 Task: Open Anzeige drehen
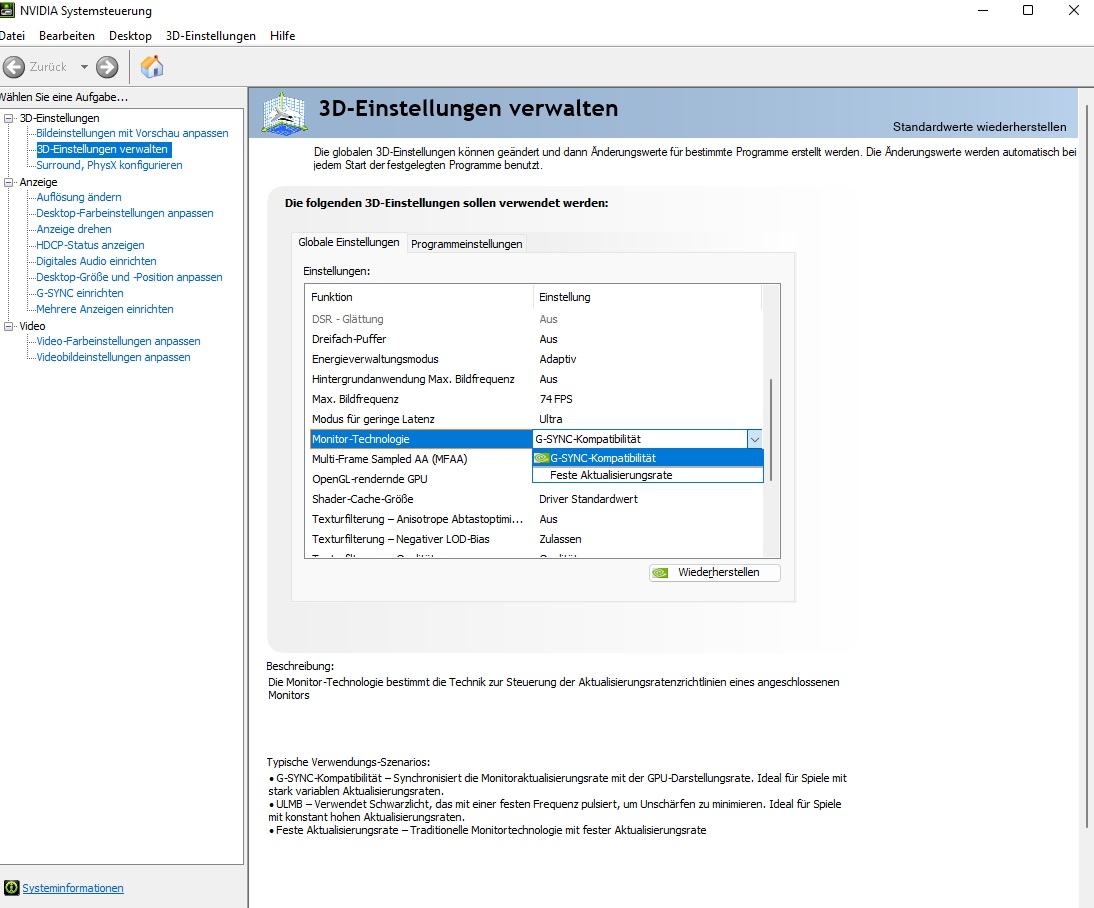pyautogui.click(x=74, y=229)
